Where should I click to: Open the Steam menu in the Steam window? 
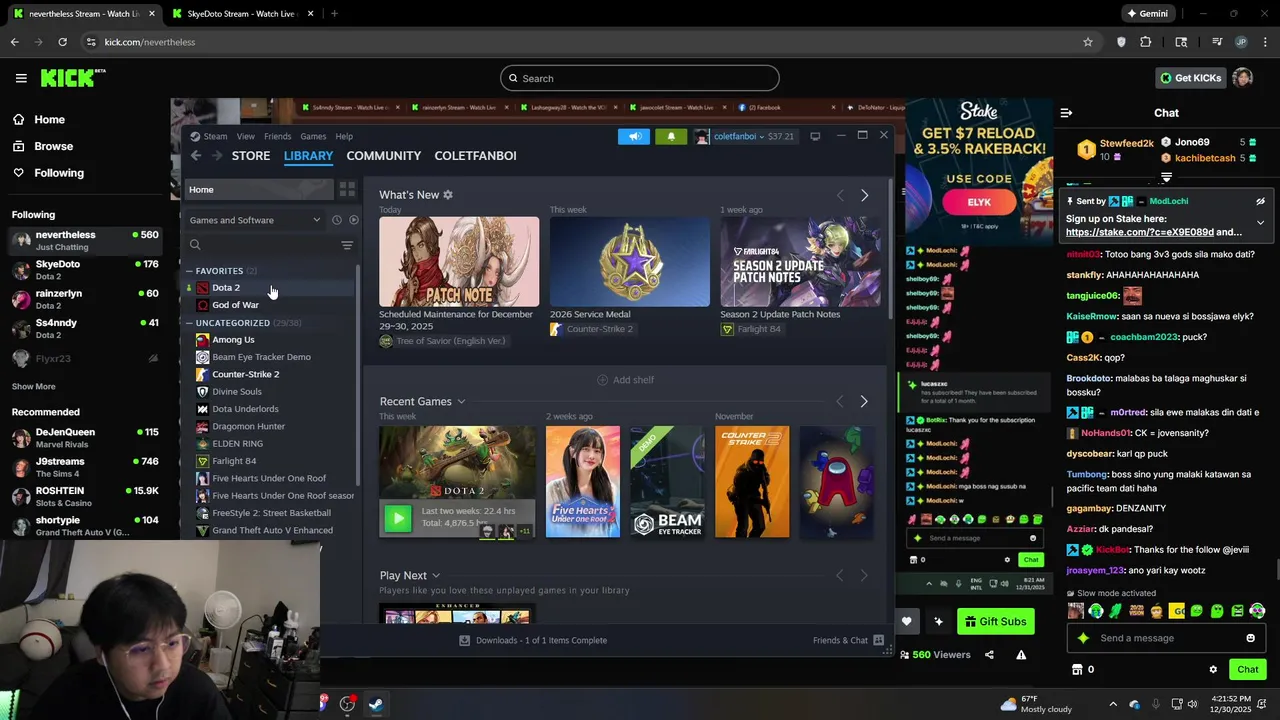[x=209, y=136]
